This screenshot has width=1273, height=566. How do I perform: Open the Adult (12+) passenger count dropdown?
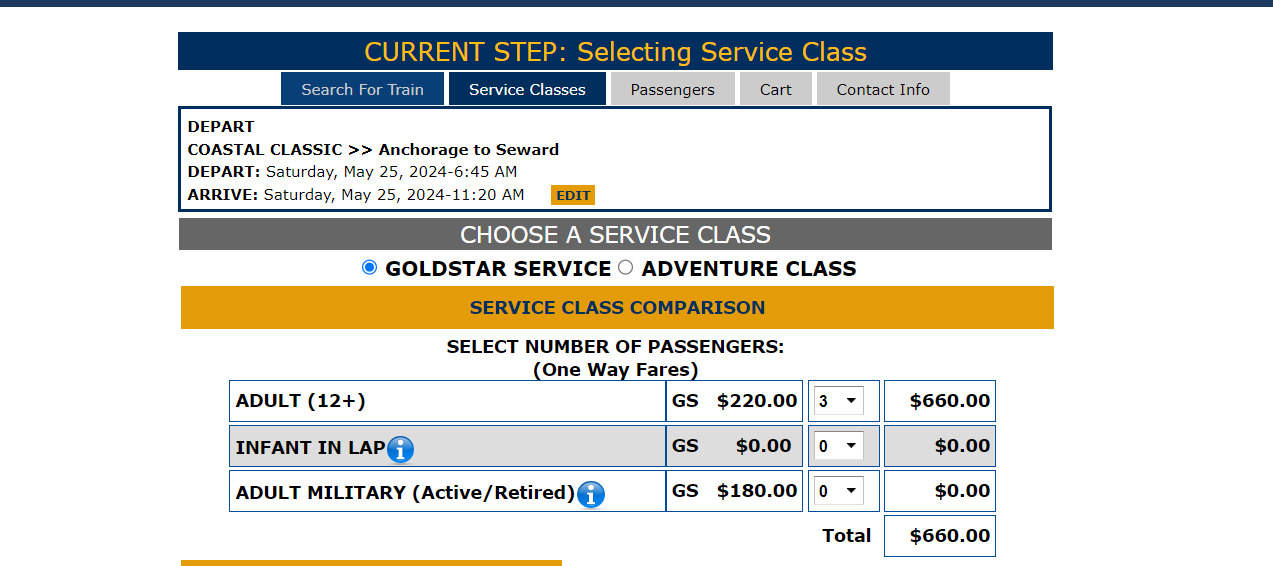pos(839,401)
